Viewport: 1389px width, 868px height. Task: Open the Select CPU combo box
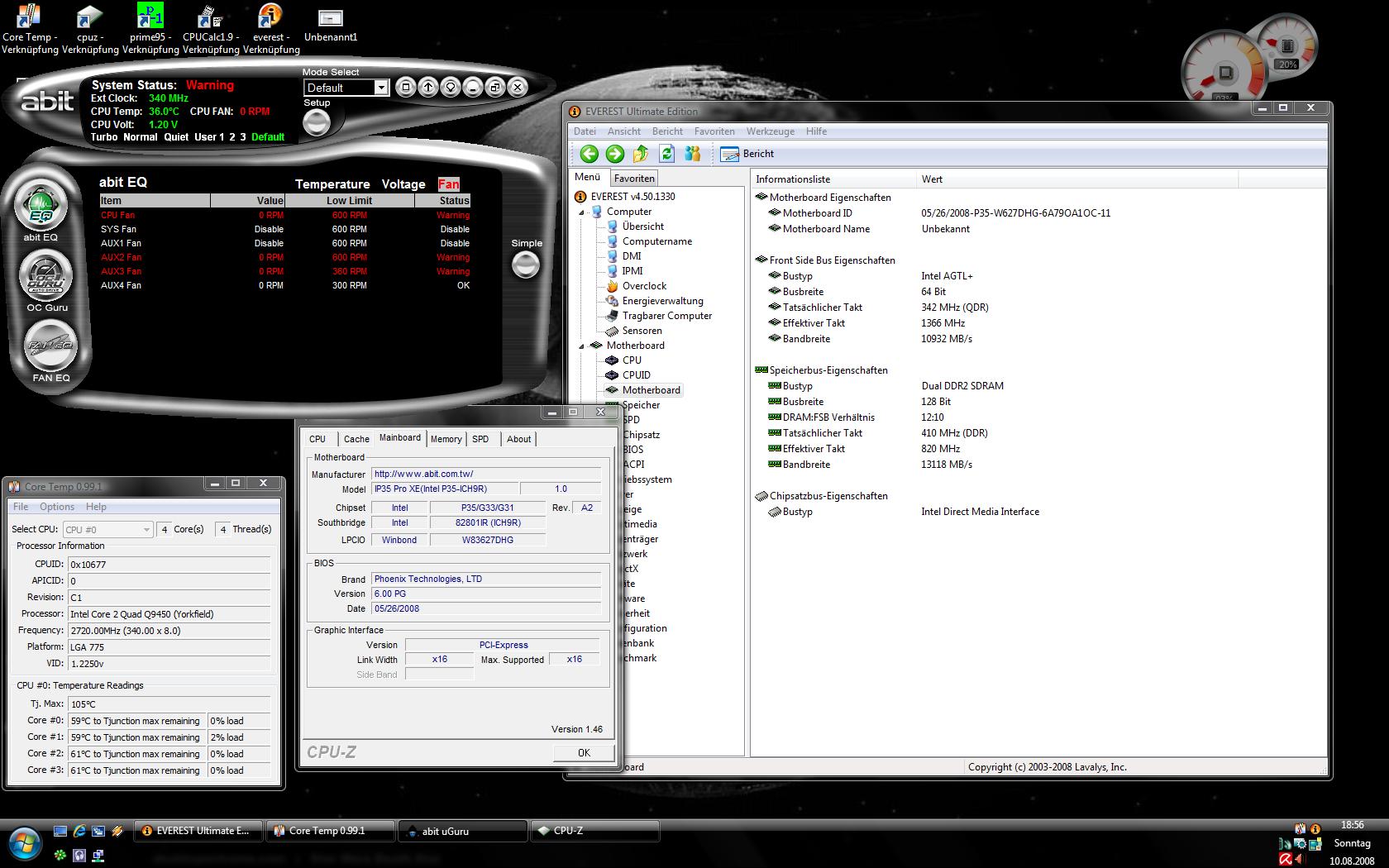[x=108, y=530]
